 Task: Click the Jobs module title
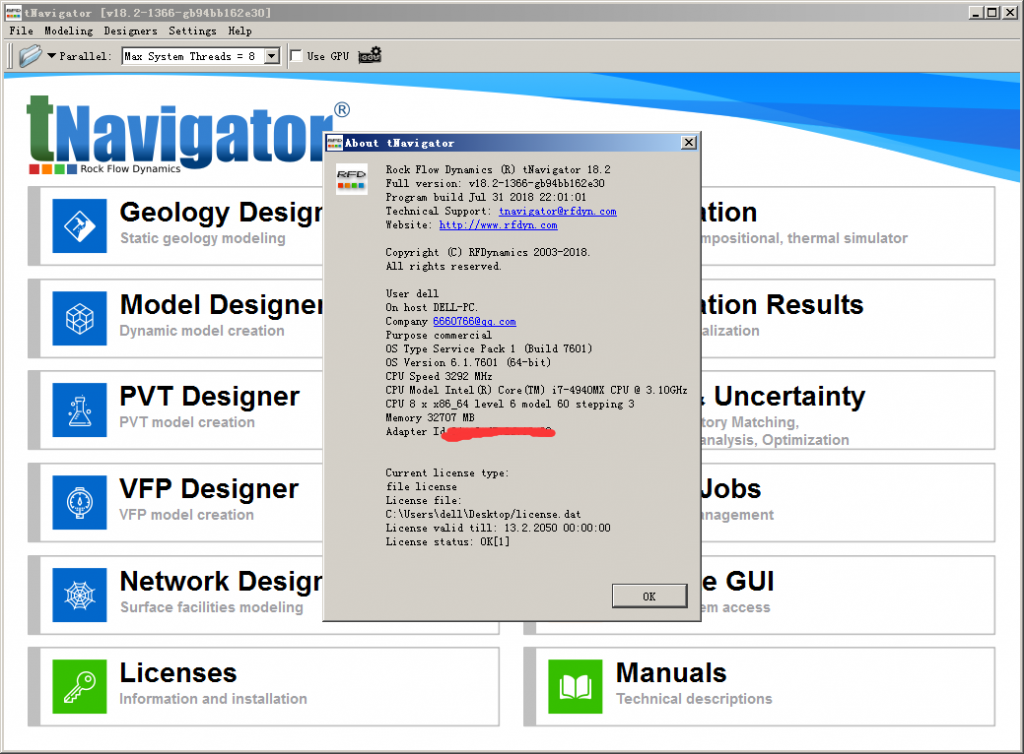coord(731,489)
